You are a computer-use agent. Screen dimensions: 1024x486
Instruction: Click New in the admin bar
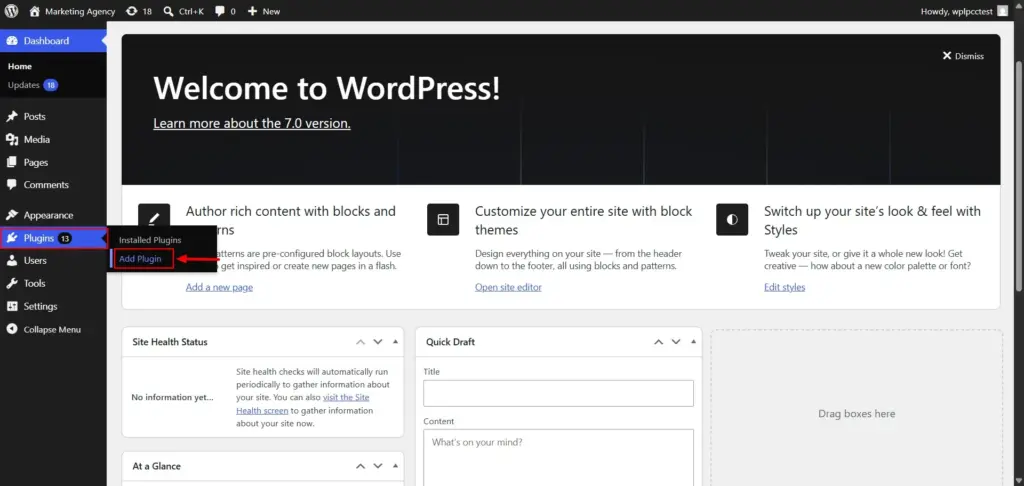[271, 11]
